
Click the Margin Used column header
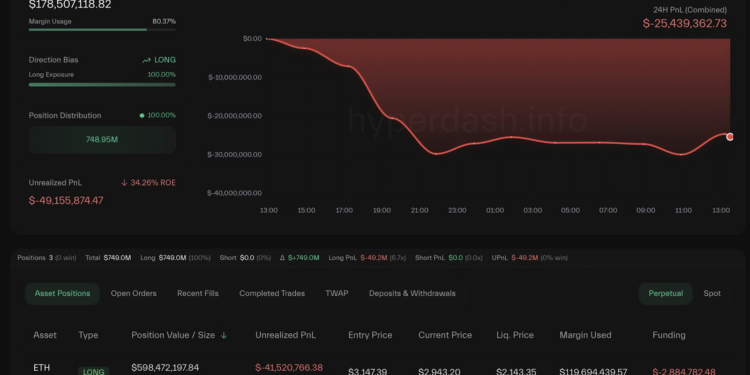pos(585,335)
